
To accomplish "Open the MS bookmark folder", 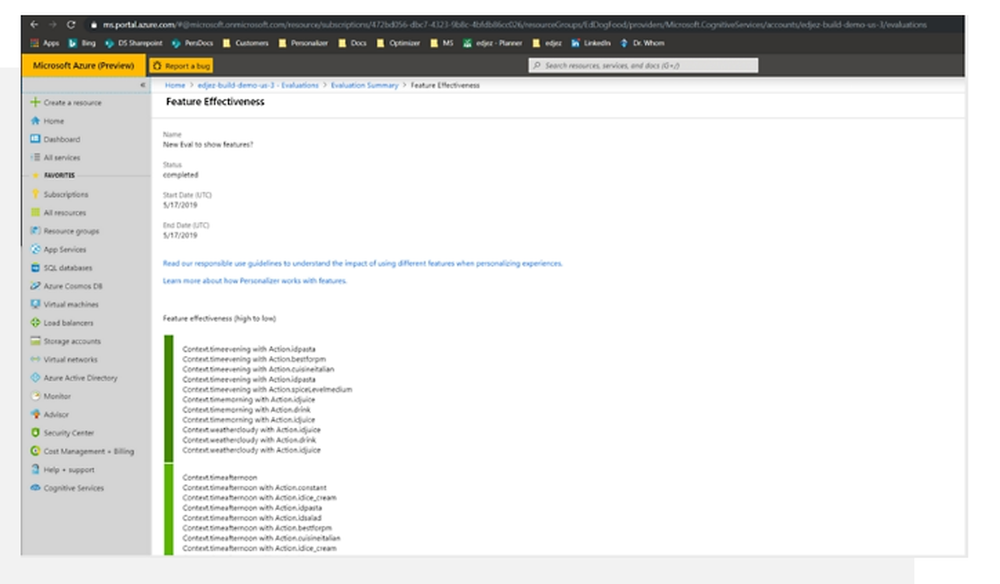I will coord(441,43).
